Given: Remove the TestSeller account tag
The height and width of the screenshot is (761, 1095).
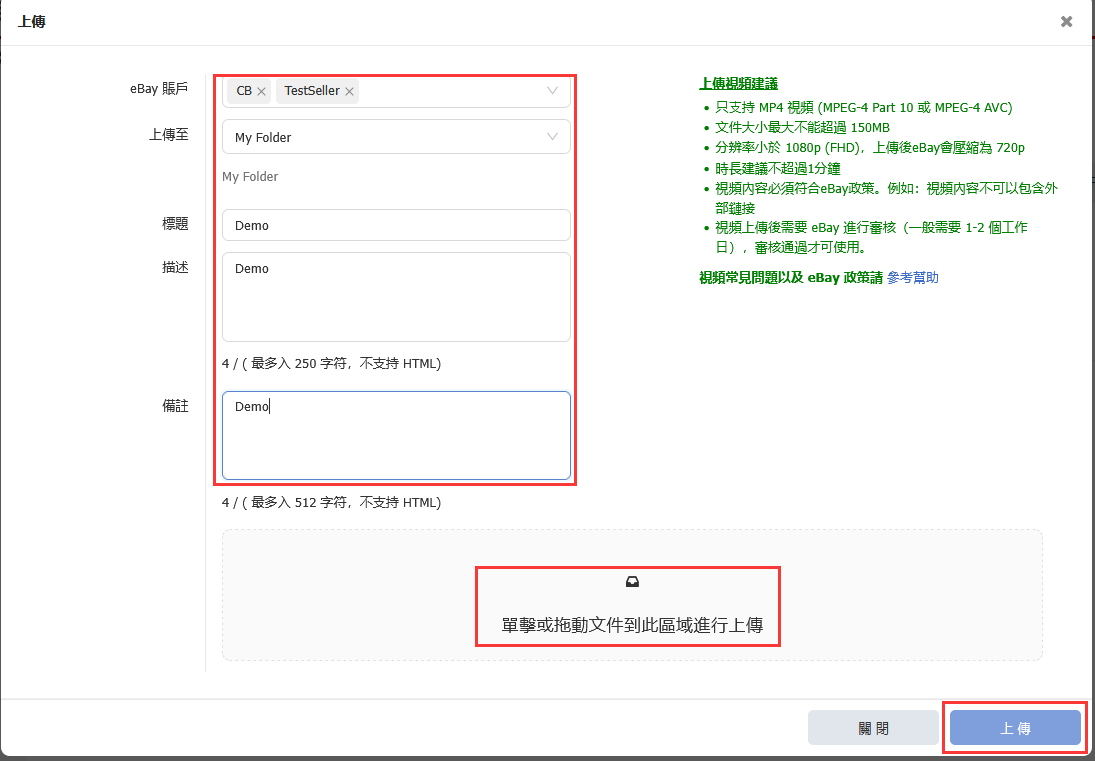Looking at the screenshot, I should (x=349, y=91).
